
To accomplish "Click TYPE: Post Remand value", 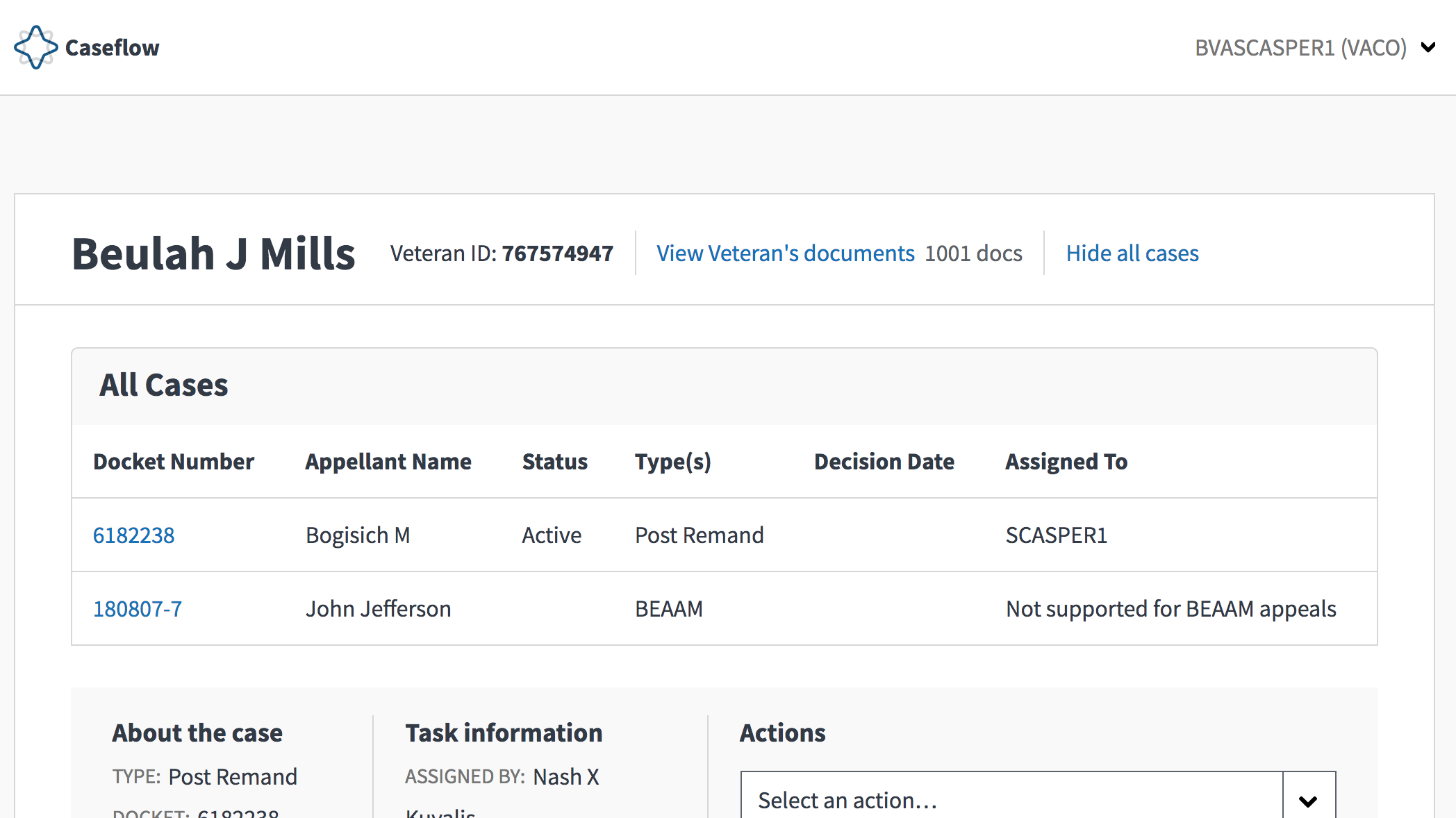I will coord(233,776).
